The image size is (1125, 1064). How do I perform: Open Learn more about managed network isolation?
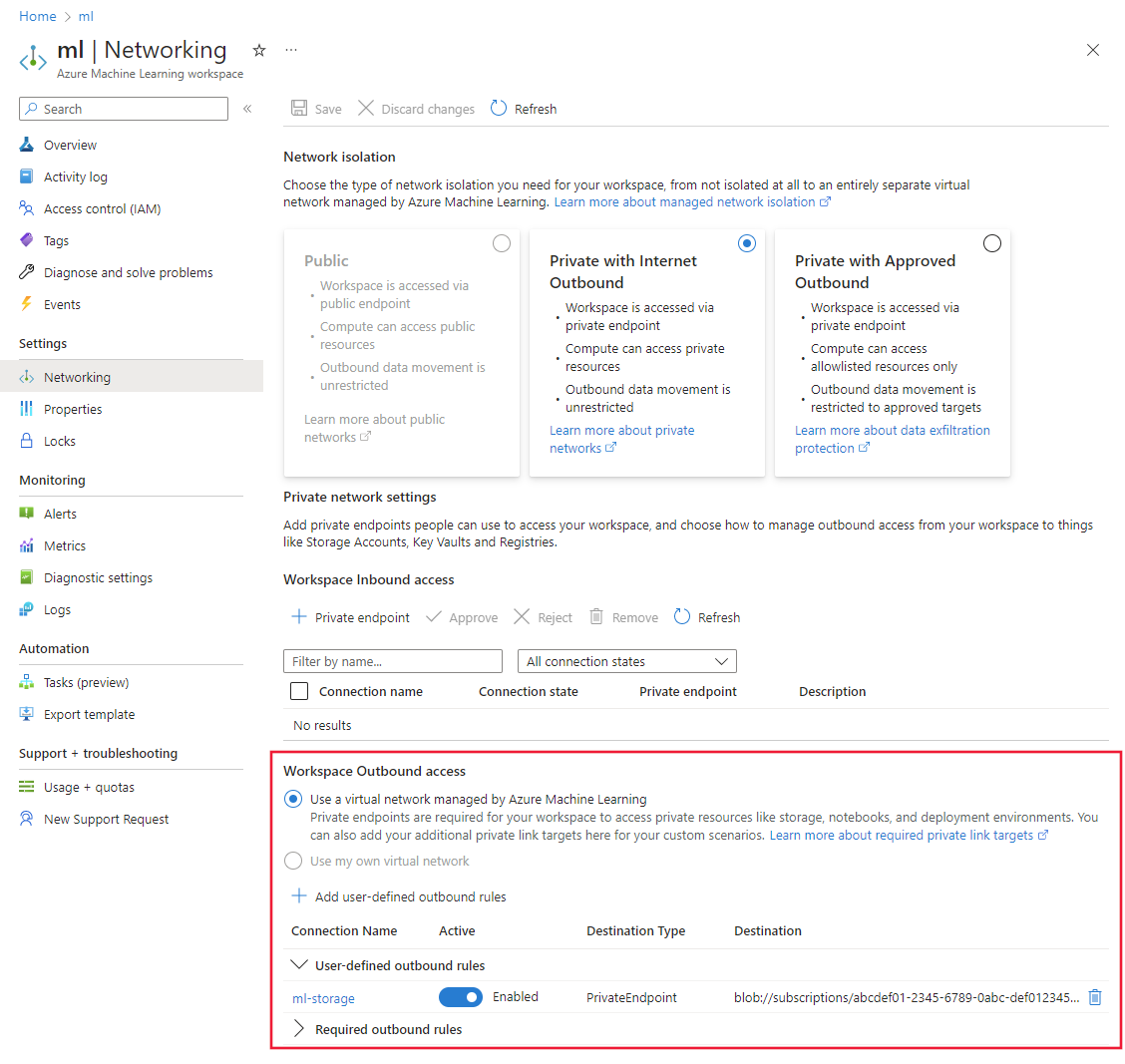[x=691, y=202]
